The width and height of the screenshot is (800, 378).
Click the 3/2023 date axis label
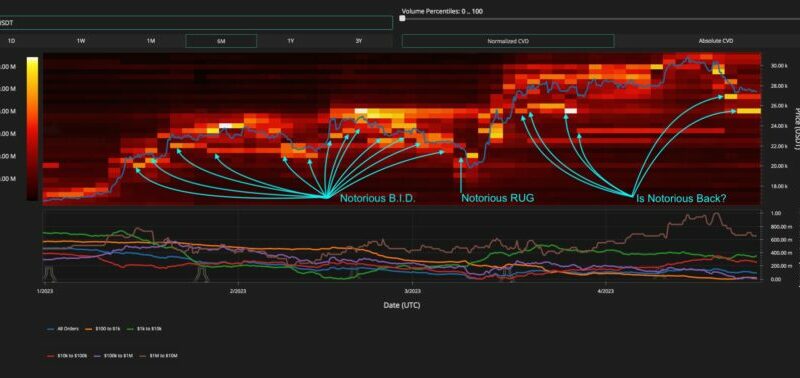(412, 292)
